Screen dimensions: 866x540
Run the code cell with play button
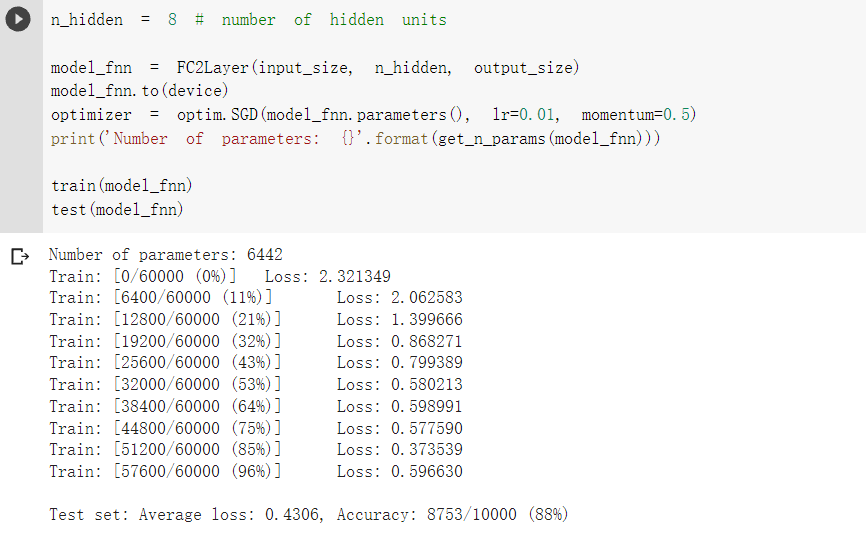click(x=18, y=19)
